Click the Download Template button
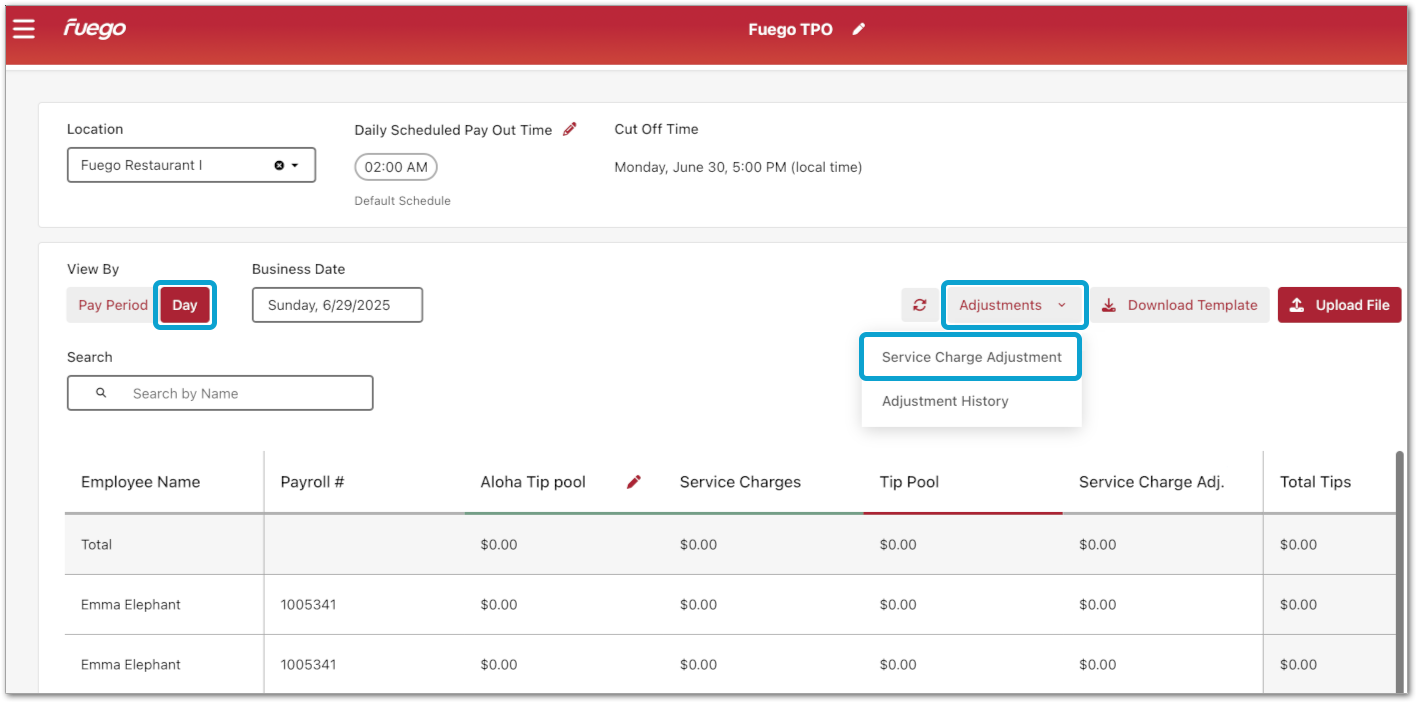1417x703 pixels. 1180,305
